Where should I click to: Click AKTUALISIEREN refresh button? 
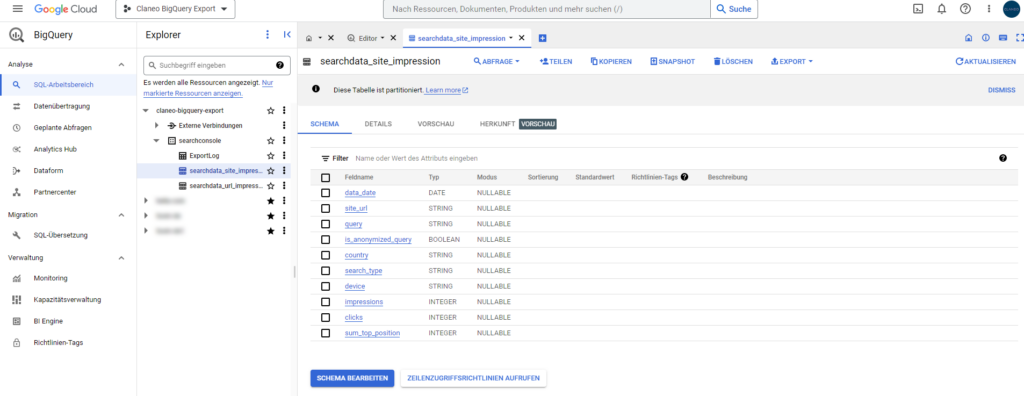(985, 61)
